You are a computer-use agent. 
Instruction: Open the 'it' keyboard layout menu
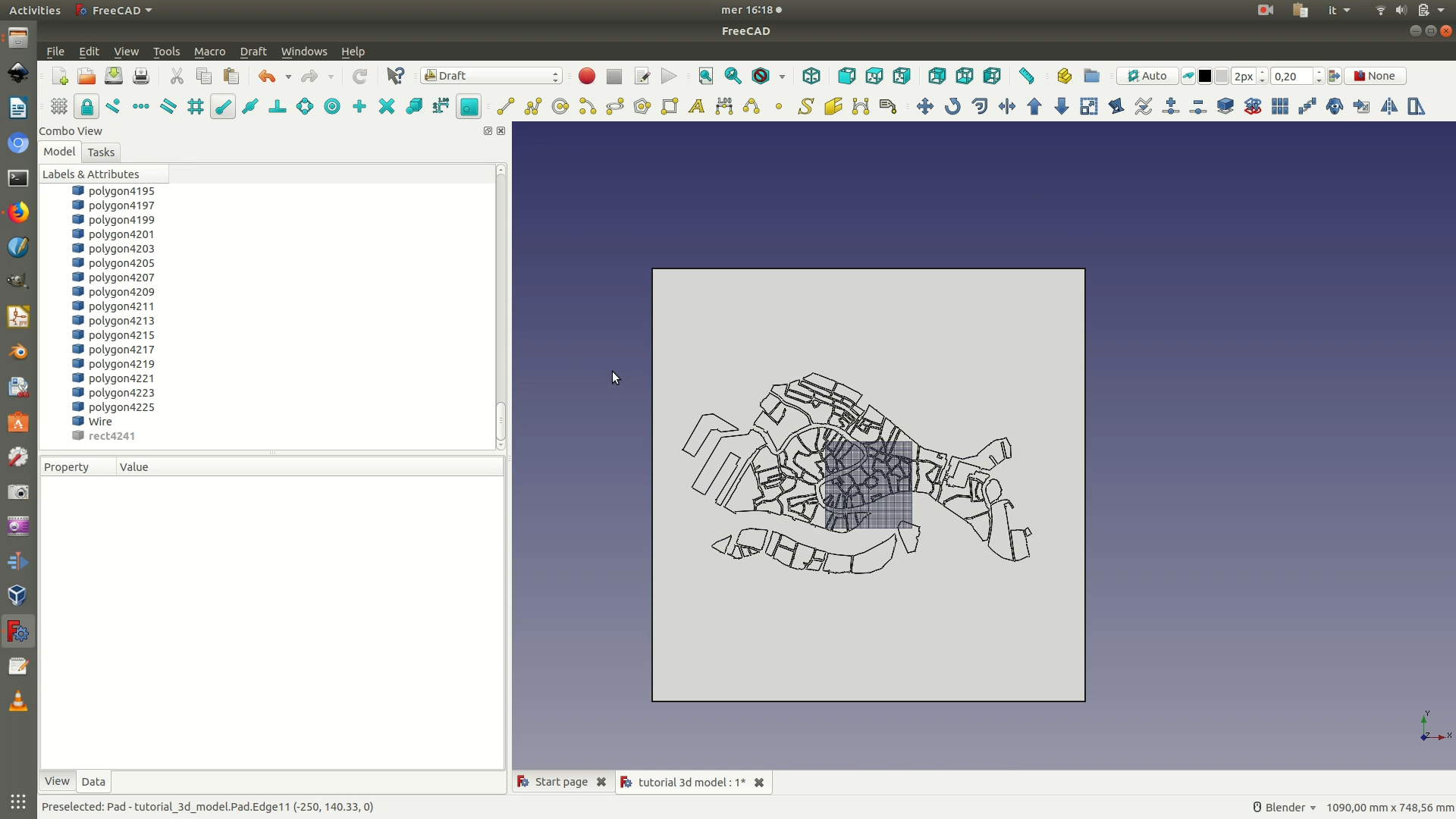point(1339,10)
